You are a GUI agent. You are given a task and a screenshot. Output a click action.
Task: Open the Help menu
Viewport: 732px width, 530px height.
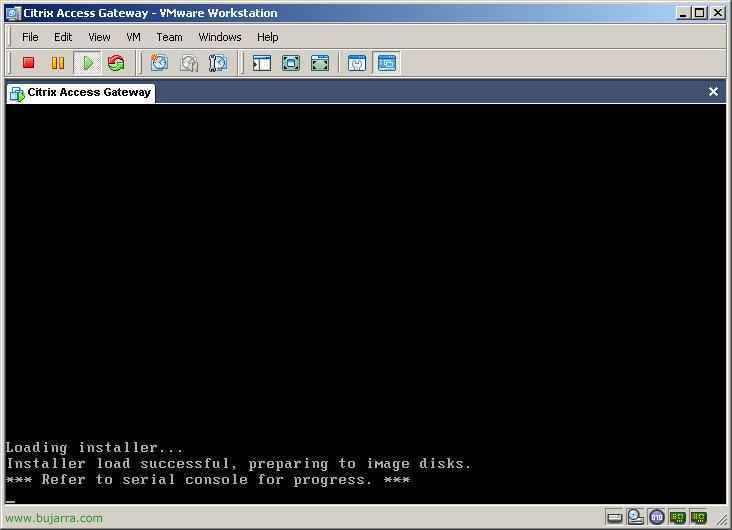267,37
